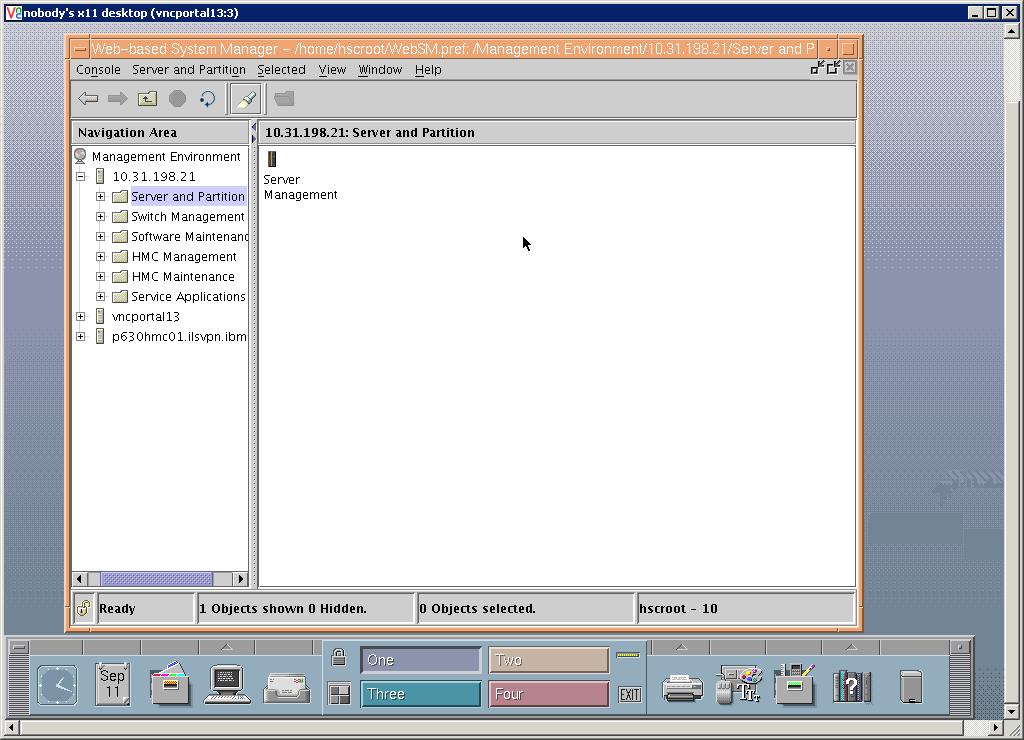
Task: Open the Style Manager on the front panel
Action: click(737, 684)
